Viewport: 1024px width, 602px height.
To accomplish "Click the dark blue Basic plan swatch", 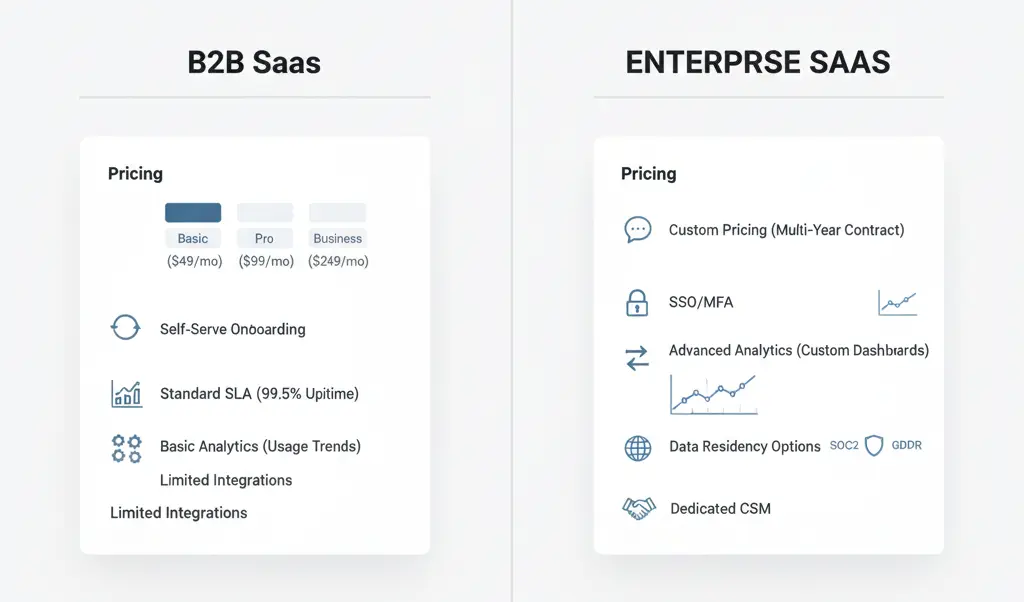I will pyautogui.click(x=193, y=212).
